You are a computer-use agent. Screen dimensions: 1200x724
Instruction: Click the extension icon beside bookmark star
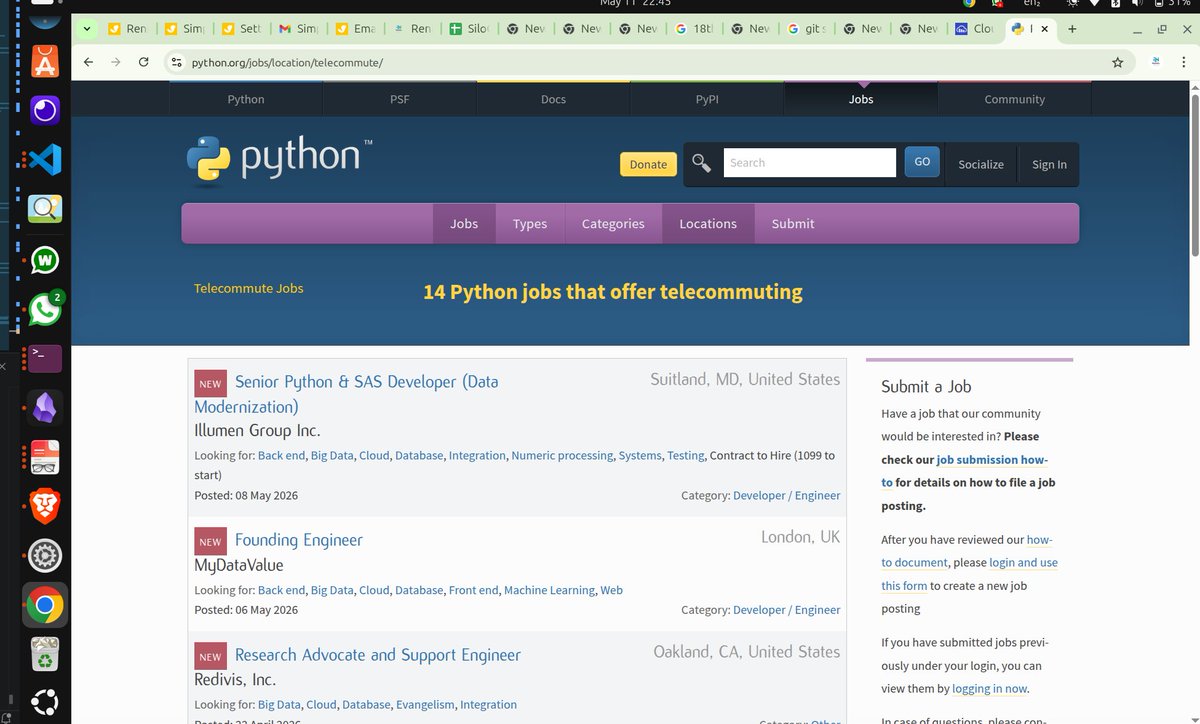(x=1155, y=61)
